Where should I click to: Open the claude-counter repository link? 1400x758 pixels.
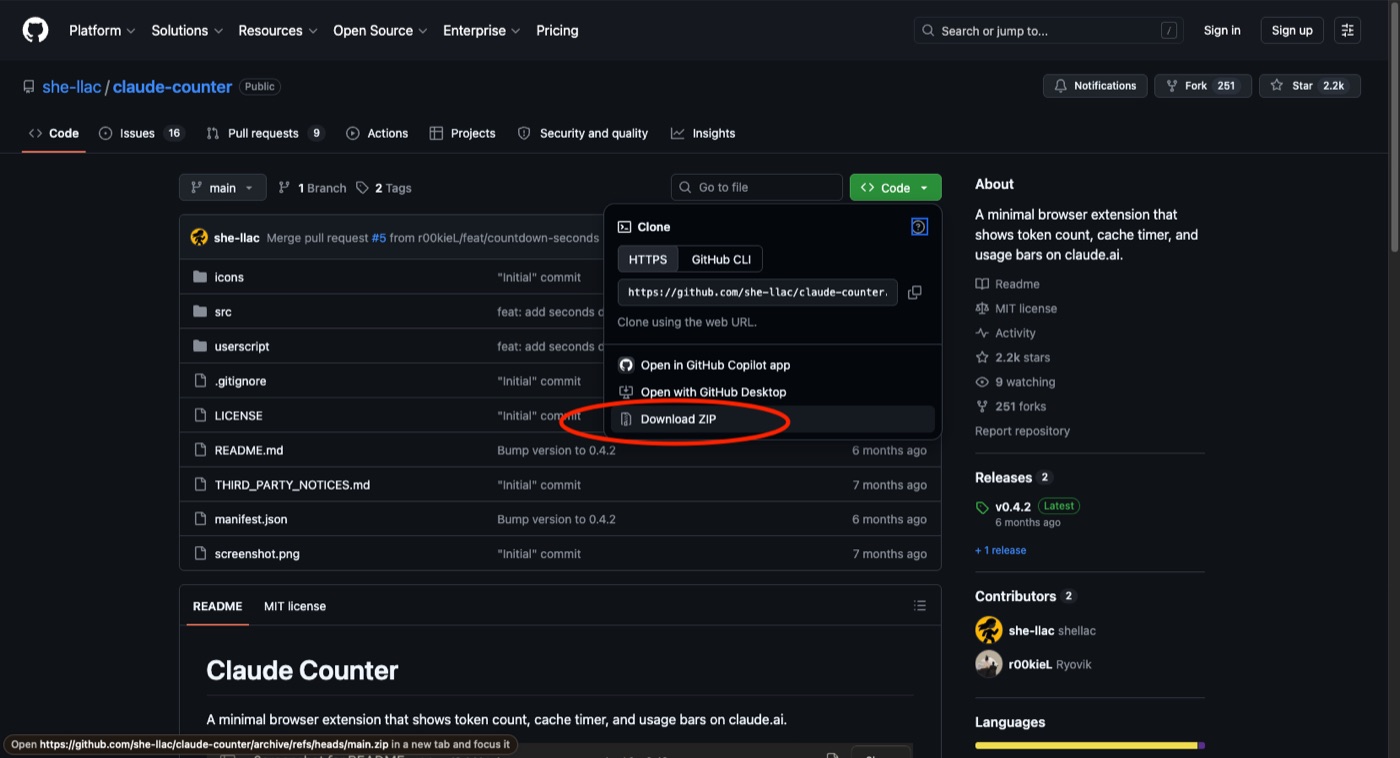172,87
